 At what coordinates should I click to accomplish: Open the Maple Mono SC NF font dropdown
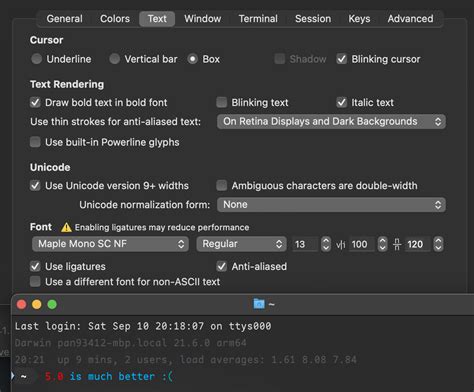point(111,244)
